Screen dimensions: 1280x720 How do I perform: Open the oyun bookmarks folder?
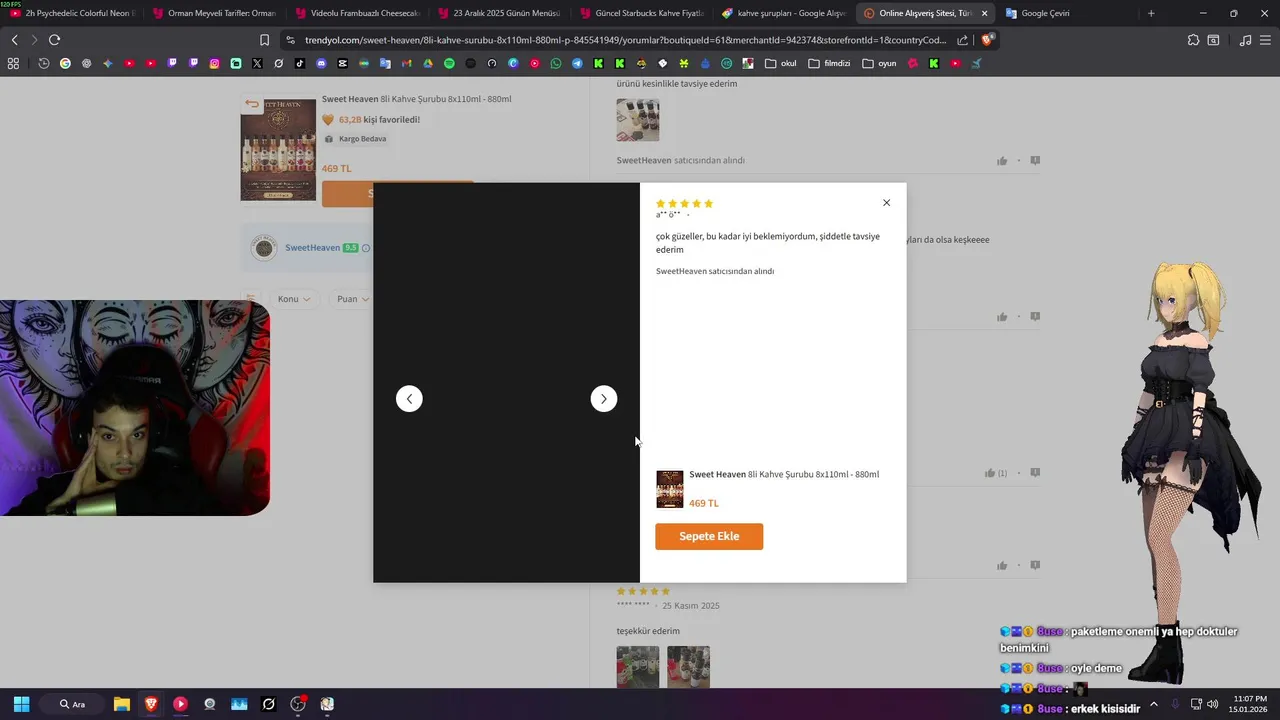880,63
